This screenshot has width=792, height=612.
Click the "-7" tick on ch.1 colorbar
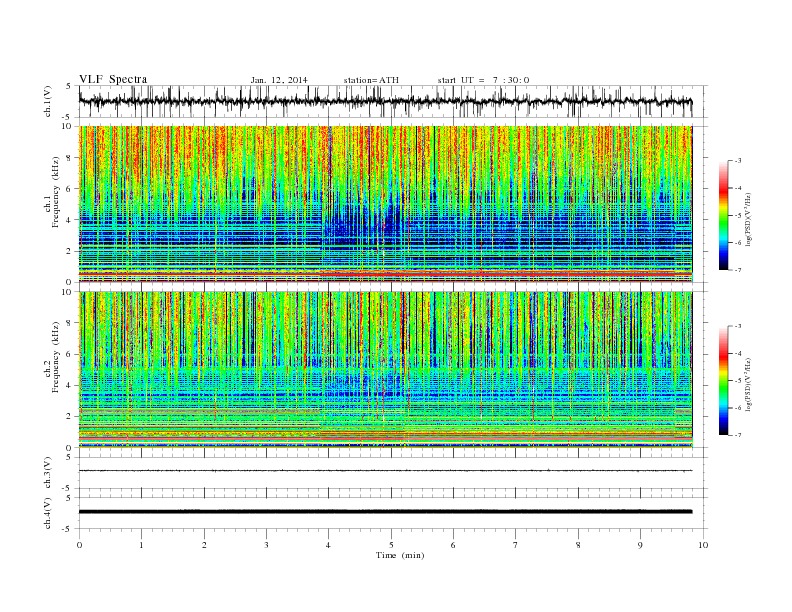(x=738, y=270)
